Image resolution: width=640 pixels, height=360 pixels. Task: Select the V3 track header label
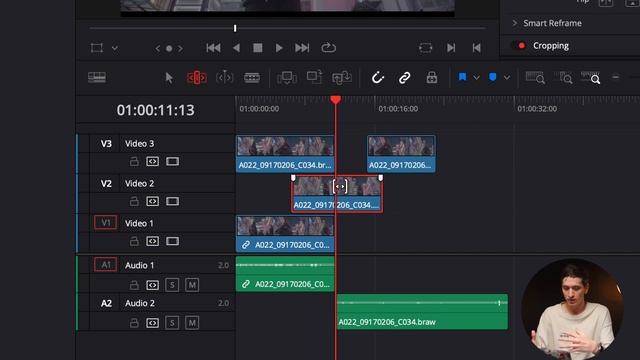pyautogui.click(x=106, y=144)
